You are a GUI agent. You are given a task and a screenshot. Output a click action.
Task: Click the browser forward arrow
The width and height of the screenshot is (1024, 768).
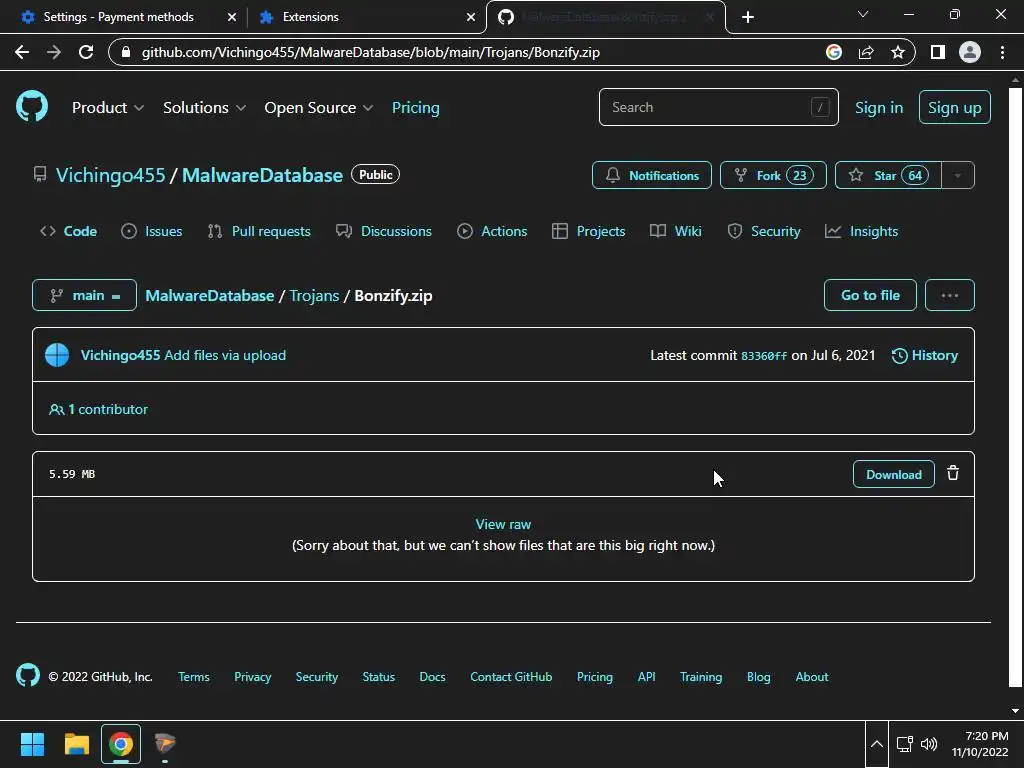[x=54, y=52]
